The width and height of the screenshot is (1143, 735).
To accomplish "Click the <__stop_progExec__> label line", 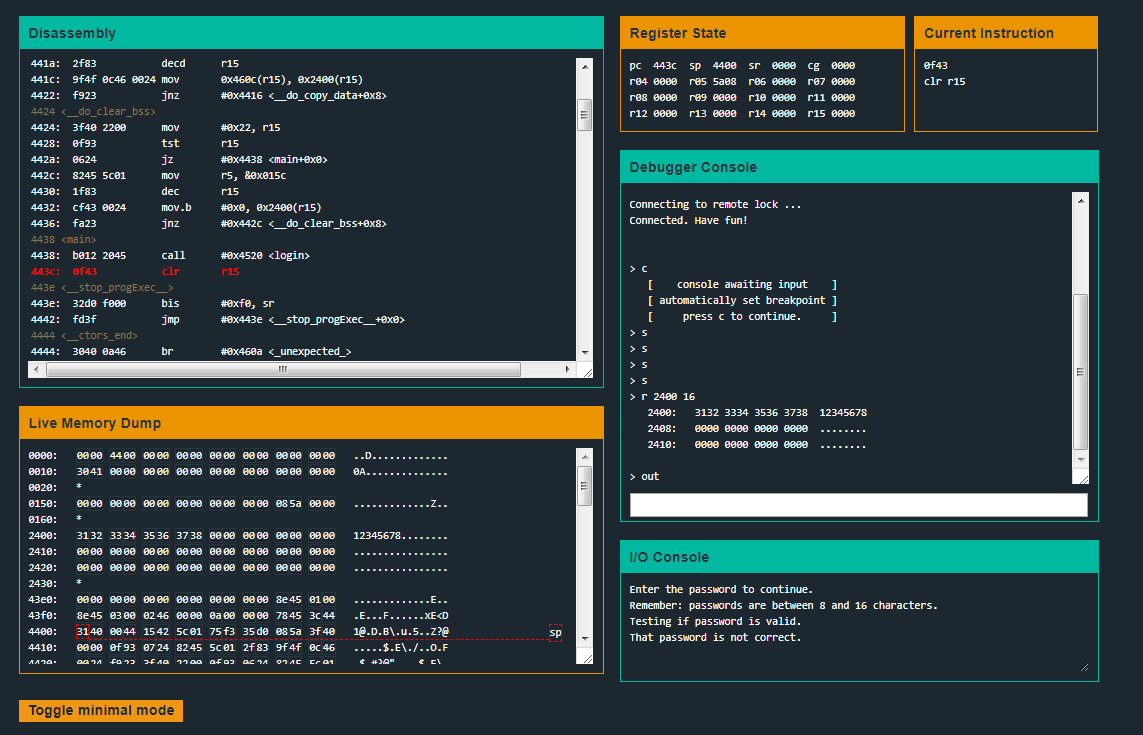I will (102, 287).
